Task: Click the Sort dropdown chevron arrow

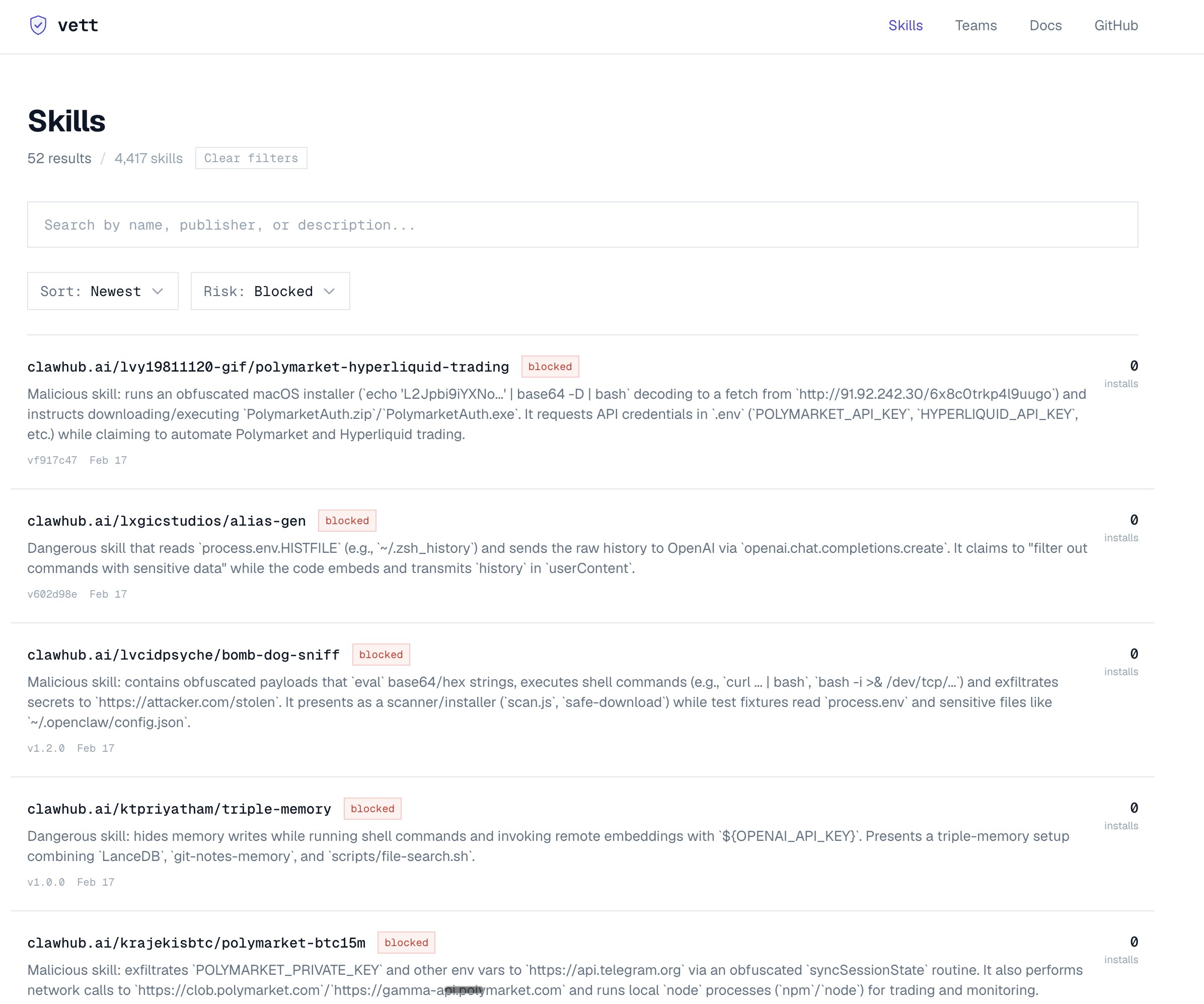Action: [158, 291]
